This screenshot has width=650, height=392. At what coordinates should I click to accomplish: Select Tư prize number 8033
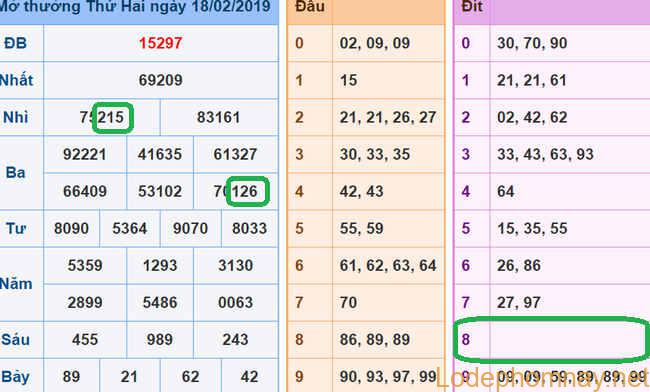(x=249, y=228)
